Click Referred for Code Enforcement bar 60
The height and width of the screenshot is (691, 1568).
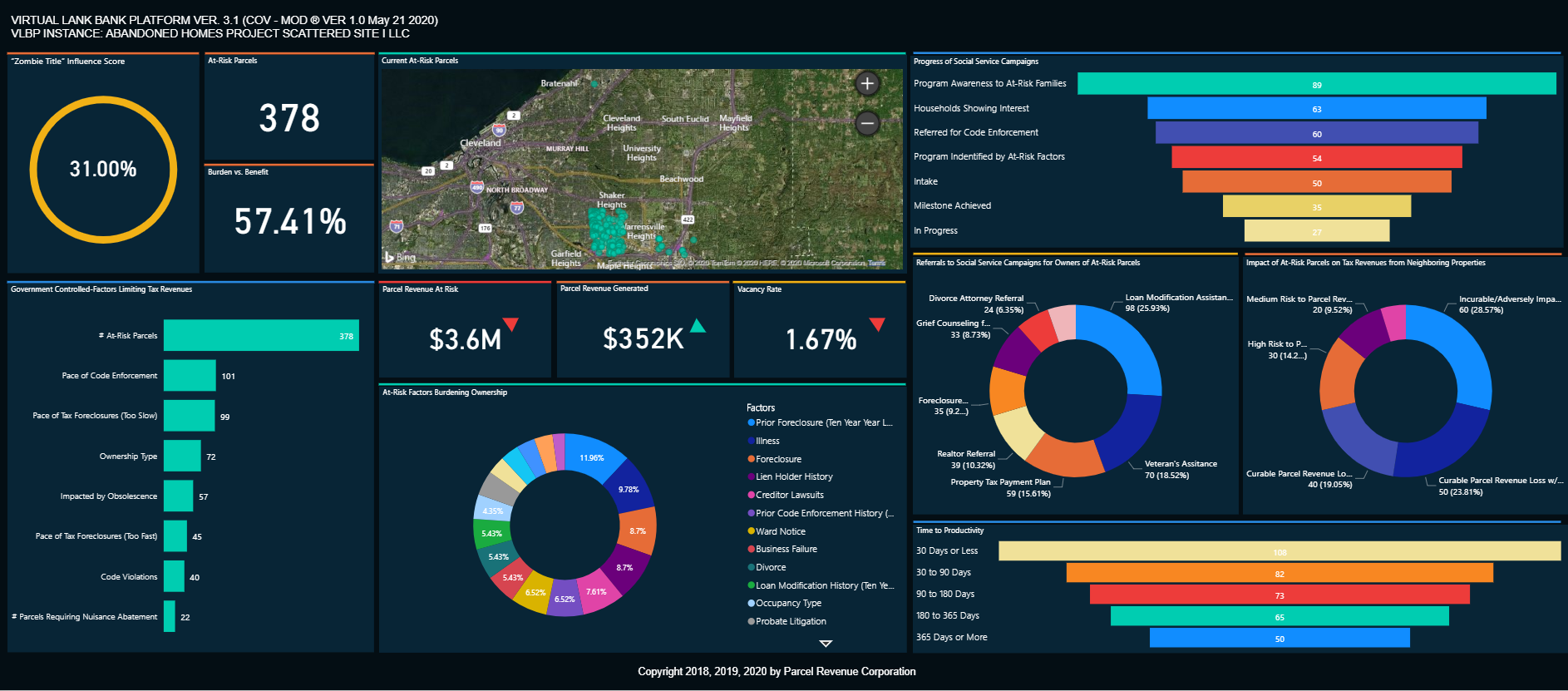click(1317, 133)
